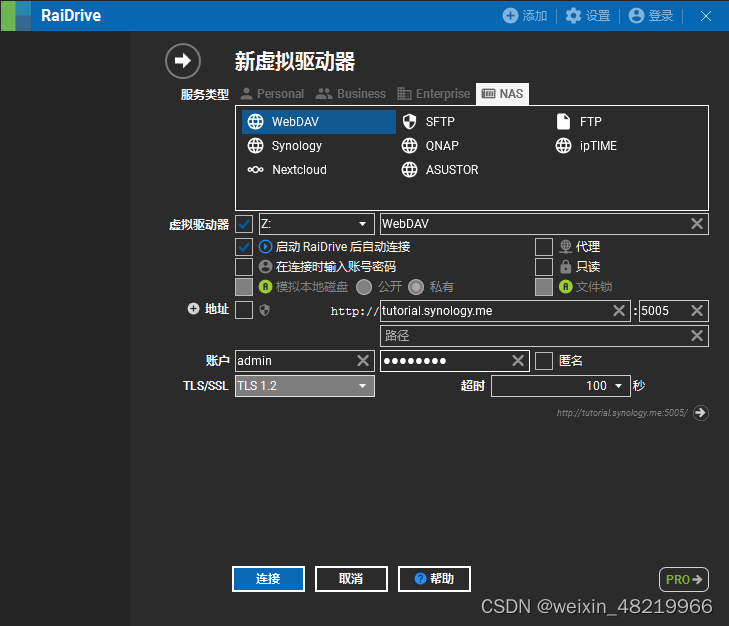729x626 pixels.
Task: Open the URL arrow beside http://tutorial.synology.me:5005/
Action: coord(701,413)
